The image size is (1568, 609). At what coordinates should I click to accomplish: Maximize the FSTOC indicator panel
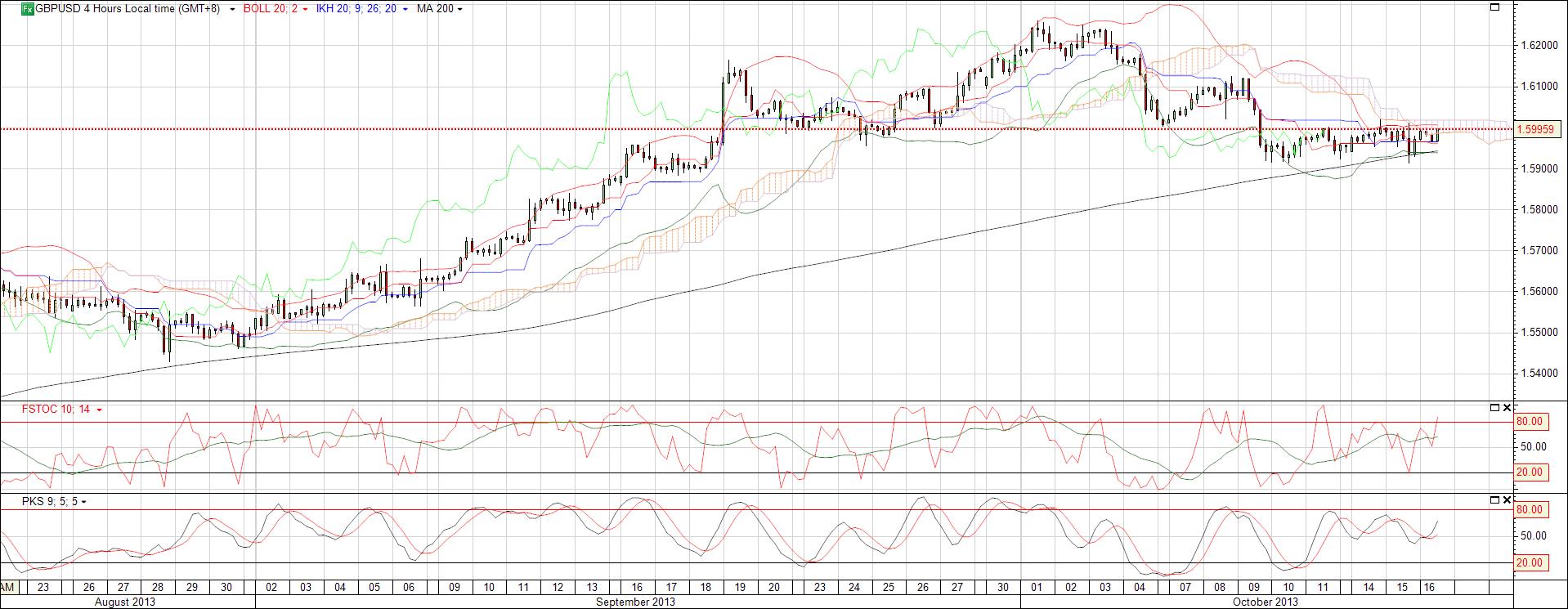[1495, 408]
